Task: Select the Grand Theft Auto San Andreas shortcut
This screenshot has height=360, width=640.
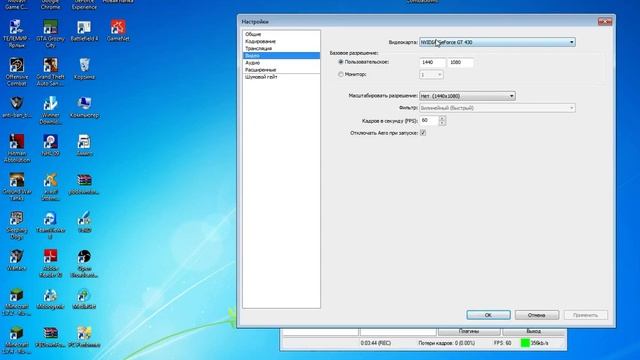Action: pos(50,72)
